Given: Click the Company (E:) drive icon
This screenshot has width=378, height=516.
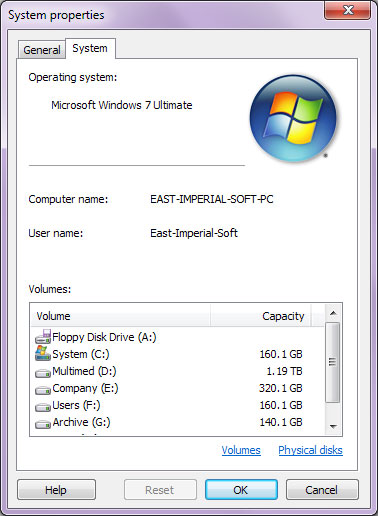Looking at the screenshot, I should [x=43, y=390].
